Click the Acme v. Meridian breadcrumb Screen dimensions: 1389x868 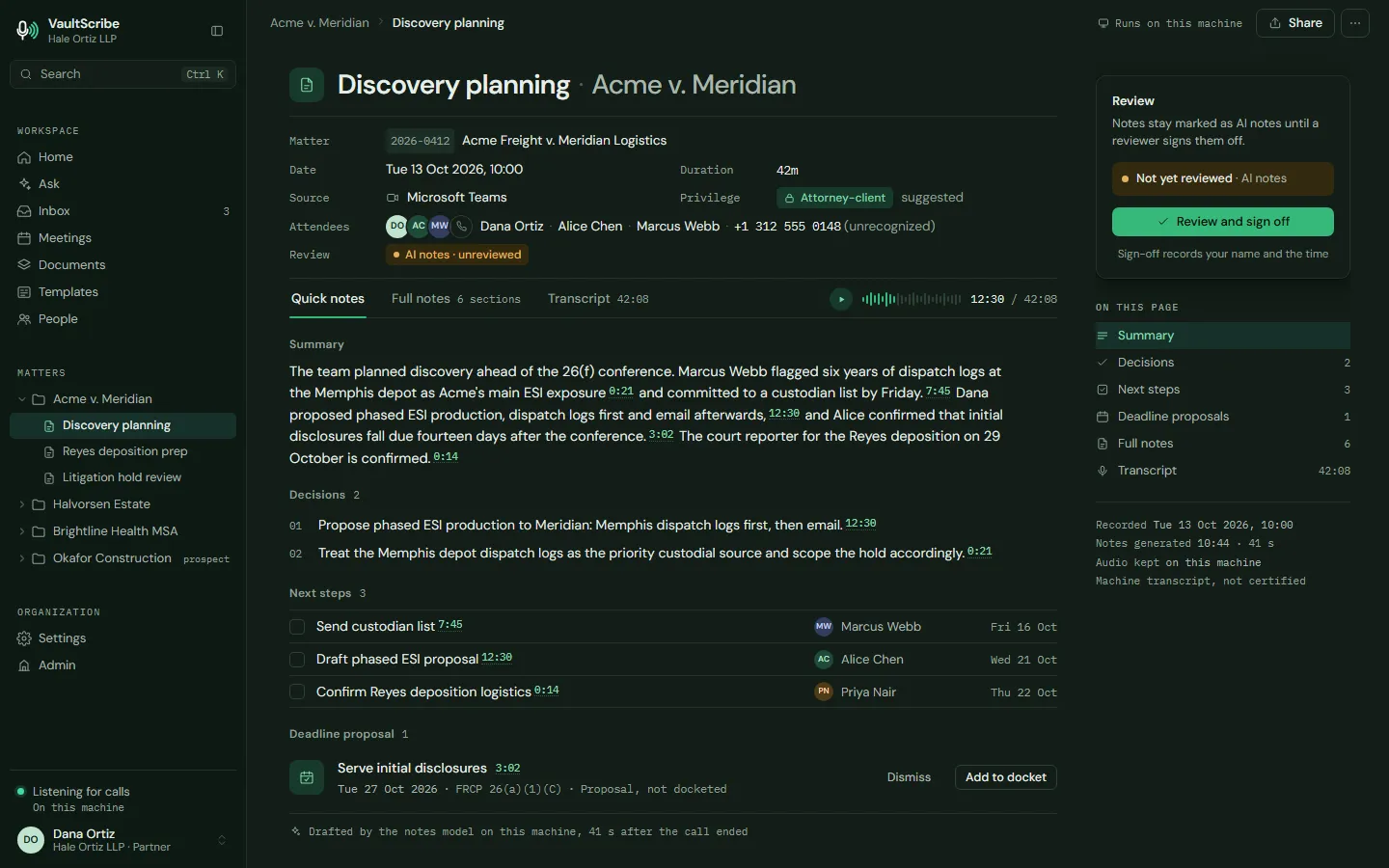point(319,23)
